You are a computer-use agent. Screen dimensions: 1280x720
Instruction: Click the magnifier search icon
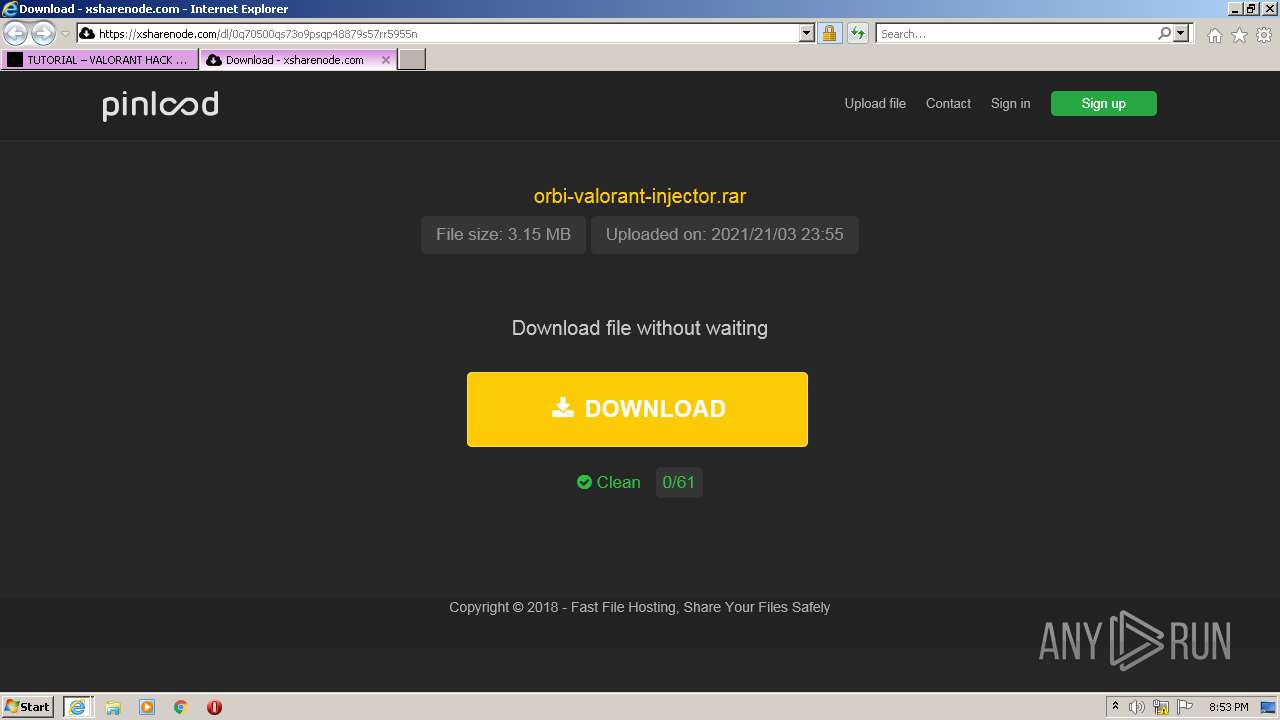[1164, 33]
